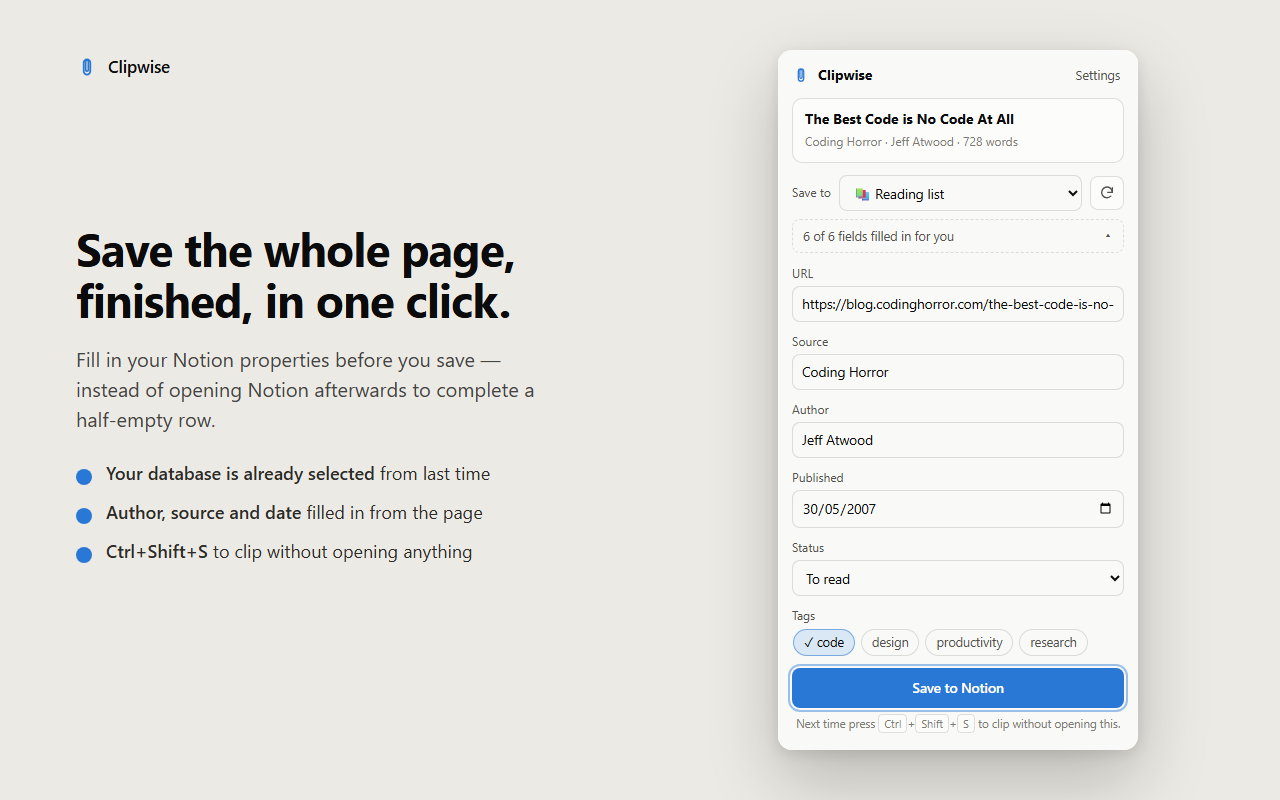1280x800 pixels.
Task: Click the 'Clipwise' name in the page header
Action: point(139,67)
